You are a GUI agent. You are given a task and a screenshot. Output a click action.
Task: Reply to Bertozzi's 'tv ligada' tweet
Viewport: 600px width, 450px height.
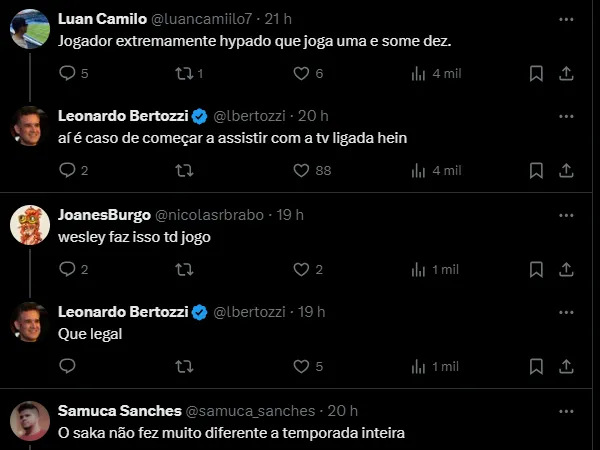point(68,171)
